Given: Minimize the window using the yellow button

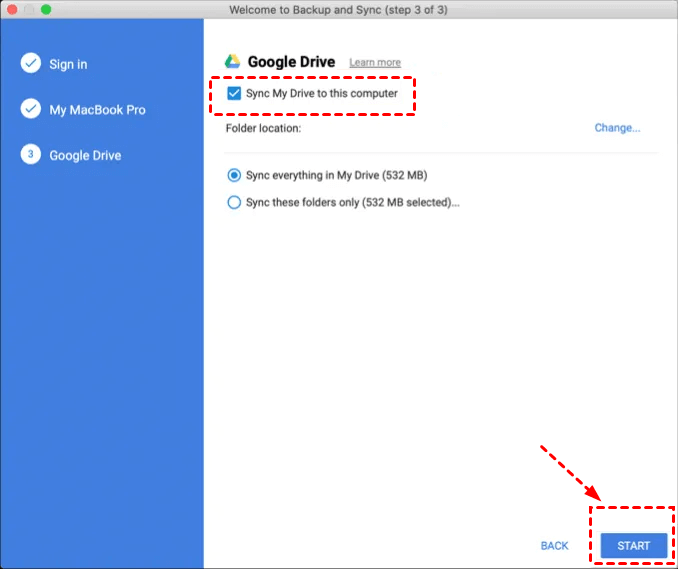Looking at the screenshot, I should point(28,9).
